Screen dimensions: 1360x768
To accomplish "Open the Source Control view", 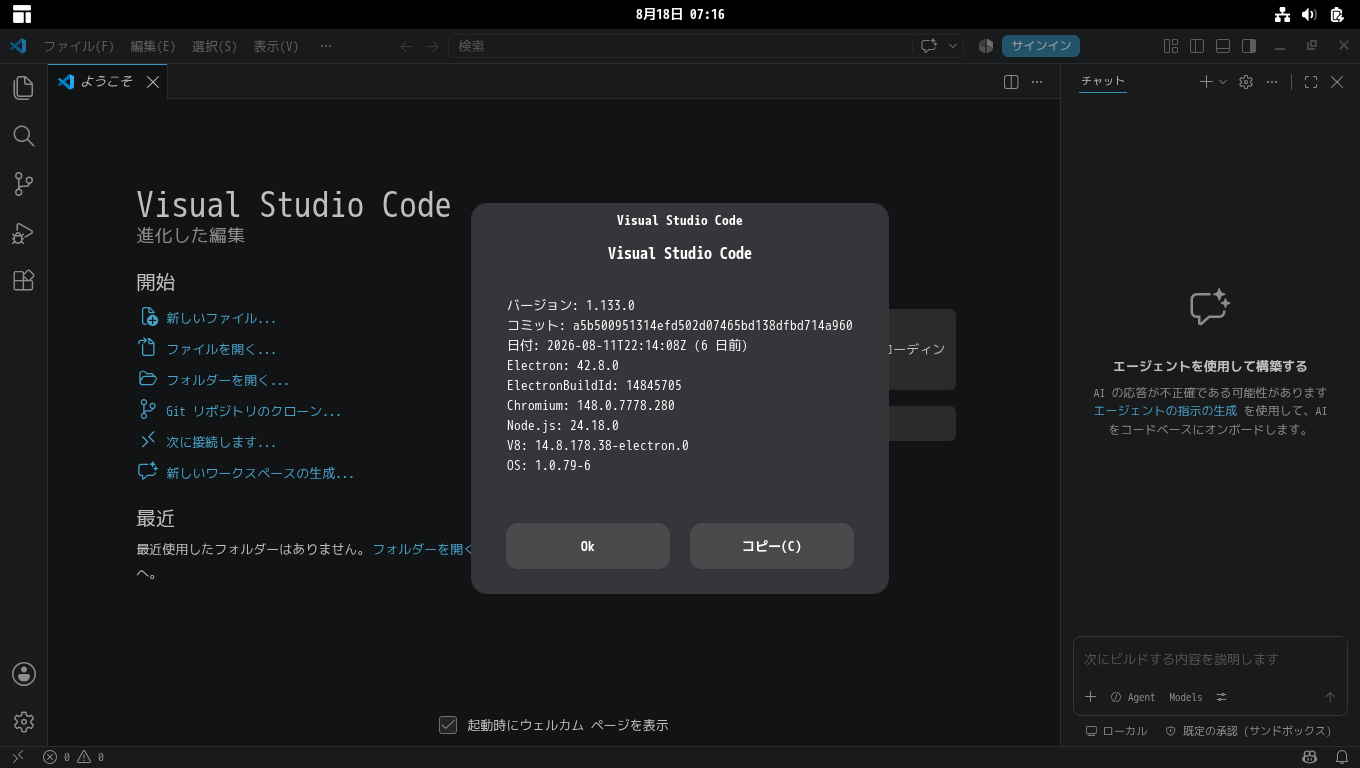I will (24, 184).
